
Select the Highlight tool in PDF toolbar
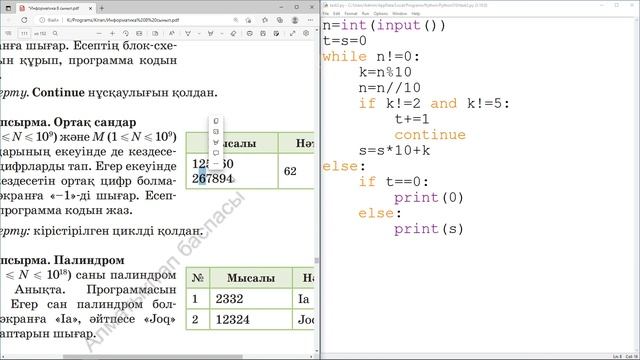tap(211, 33)
